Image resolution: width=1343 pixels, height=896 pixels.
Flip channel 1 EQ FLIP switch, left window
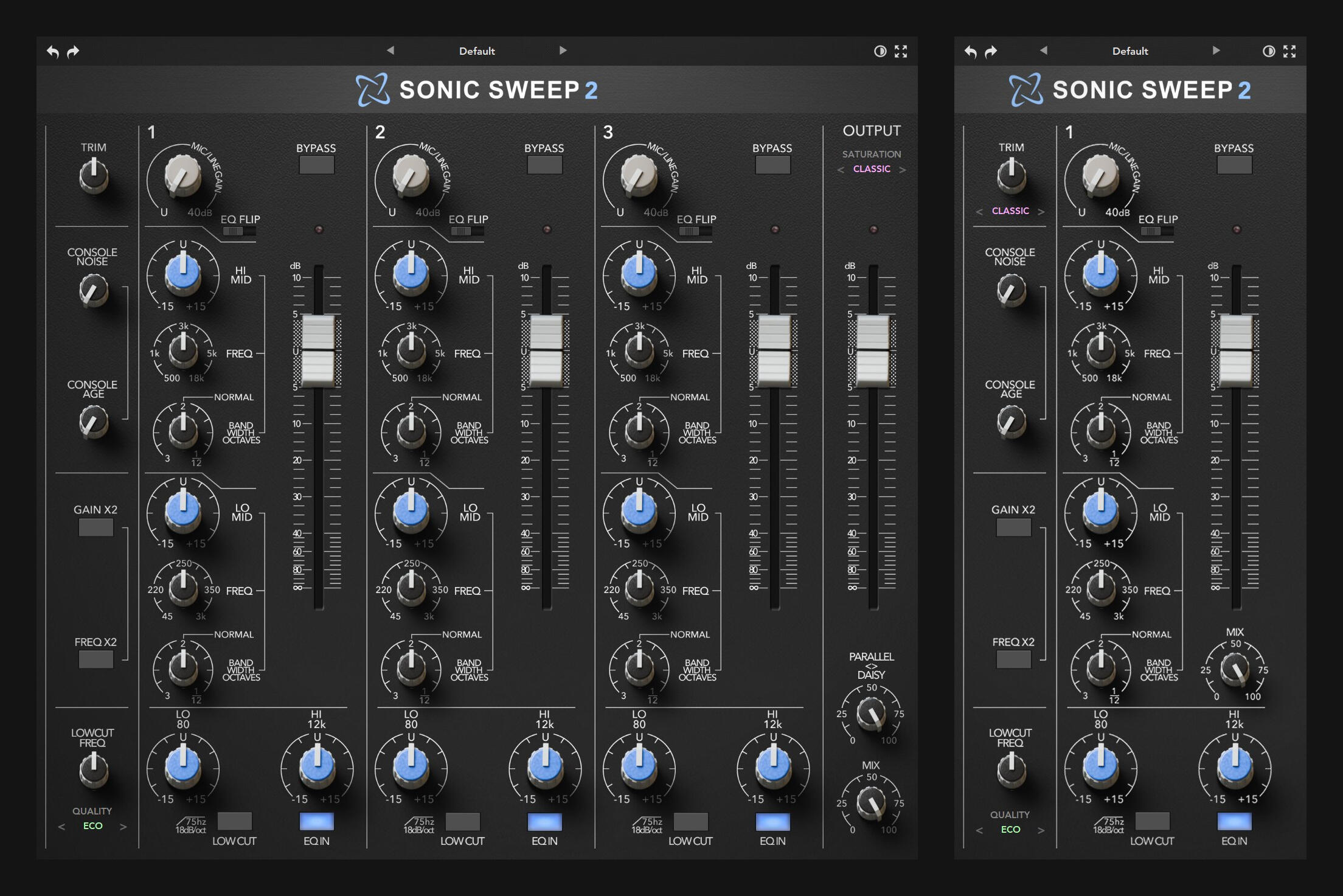pyautogui.click(x=239, y=231)
